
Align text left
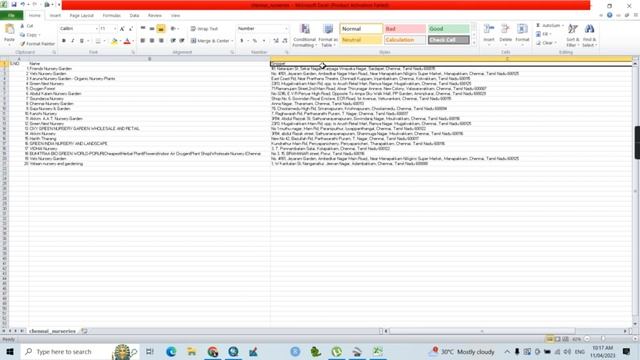click(142, 41)
